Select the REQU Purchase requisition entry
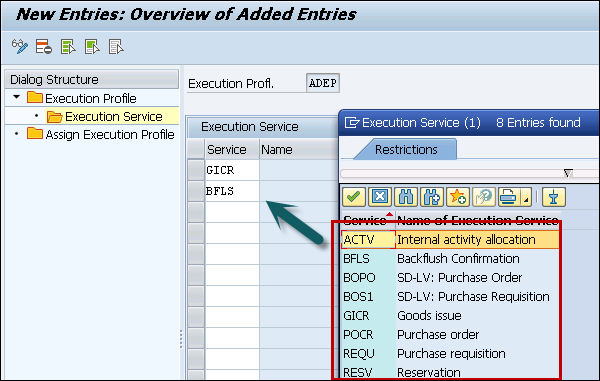The height and width of the screenshot is (381, 600). (450, 353)
